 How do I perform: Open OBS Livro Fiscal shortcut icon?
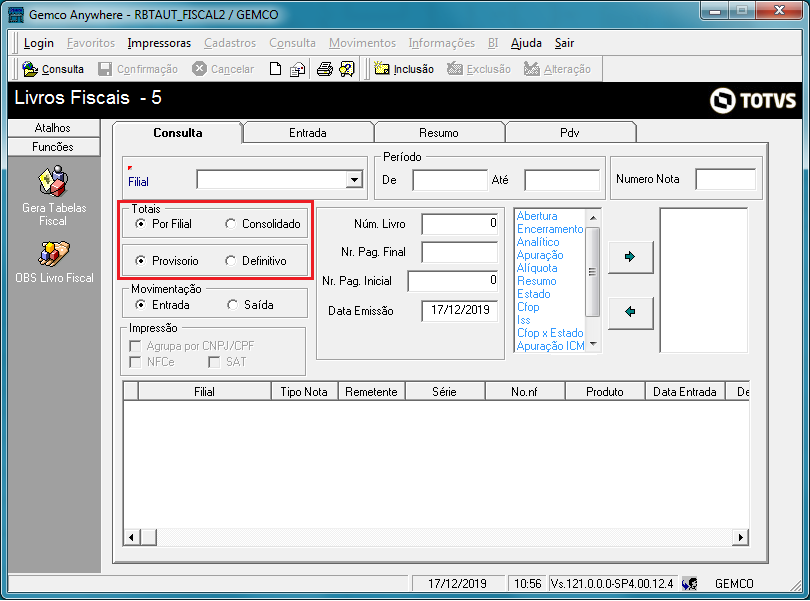(x=54, y=254)
